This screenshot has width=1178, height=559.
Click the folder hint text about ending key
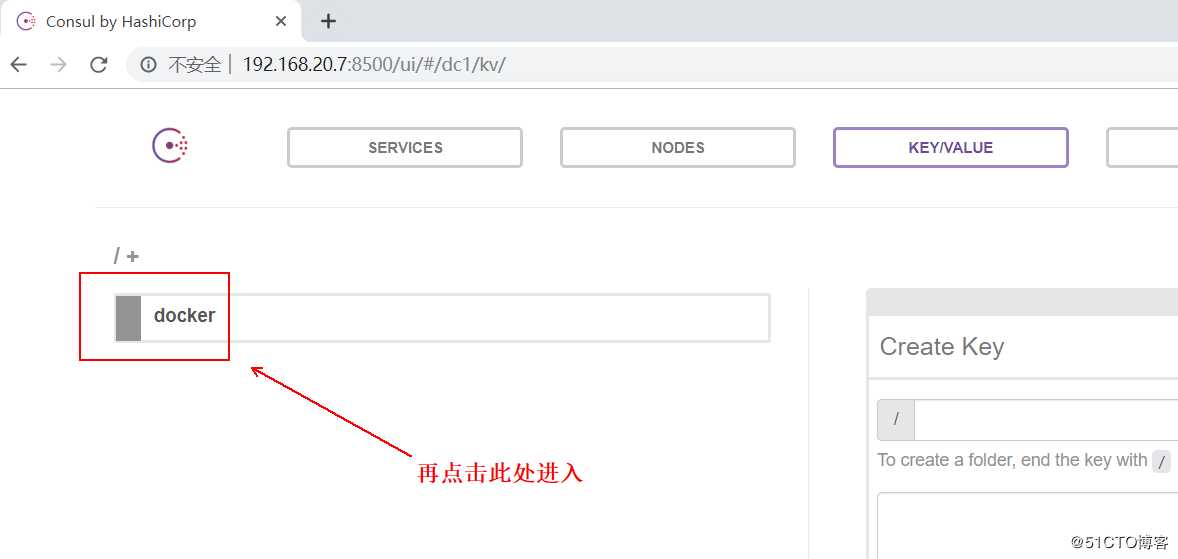[x=1024, y=460]
